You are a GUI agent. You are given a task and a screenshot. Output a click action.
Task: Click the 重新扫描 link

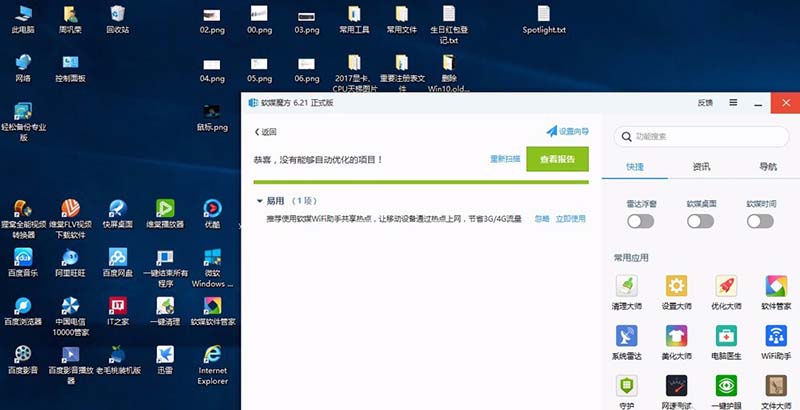(505, 159)
